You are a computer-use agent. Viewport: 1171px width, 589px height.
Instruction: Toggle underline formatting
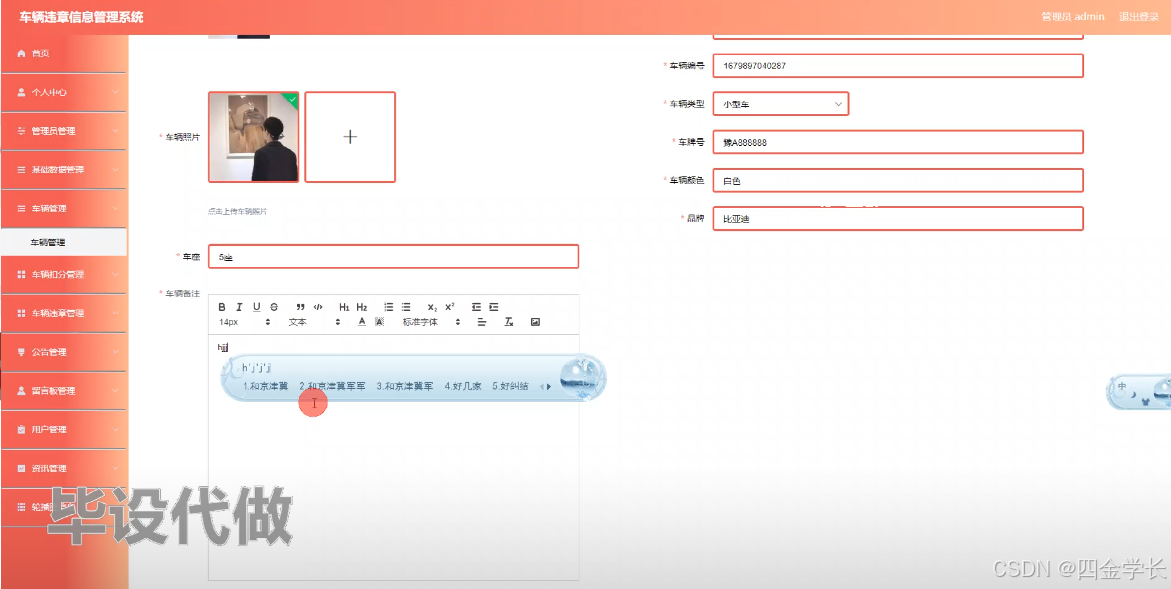tap(255, 307)
